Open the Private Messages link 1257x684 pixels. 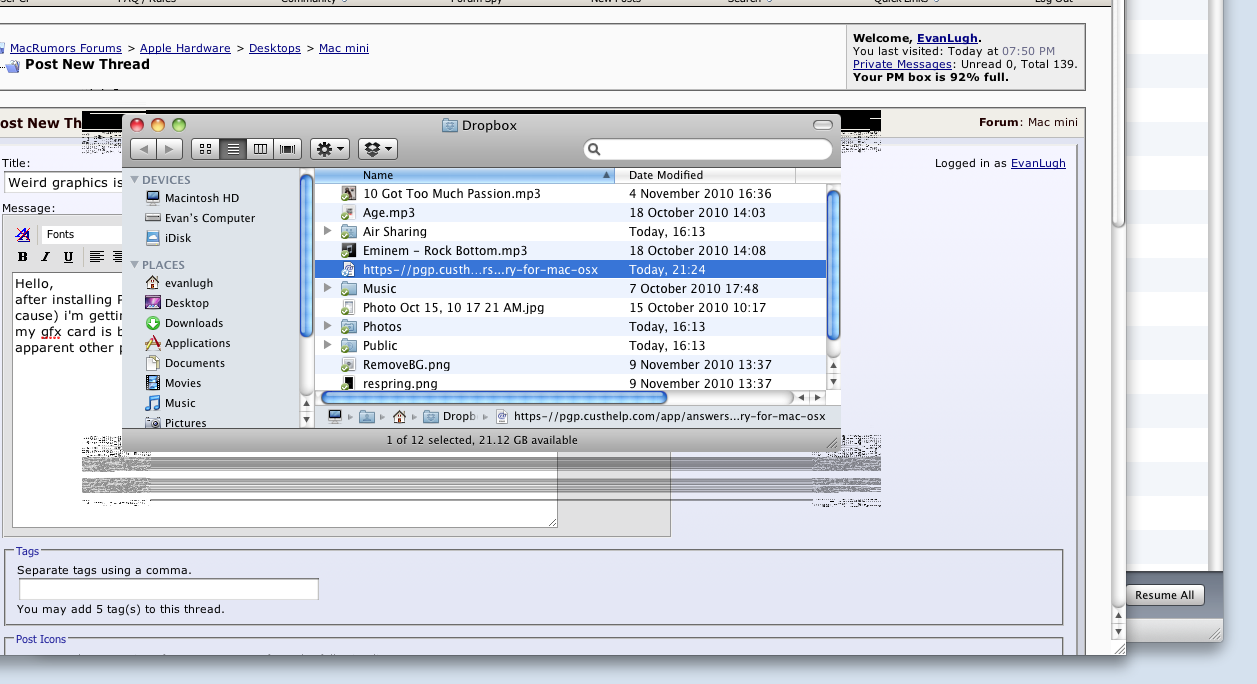(x=902, y=64)
